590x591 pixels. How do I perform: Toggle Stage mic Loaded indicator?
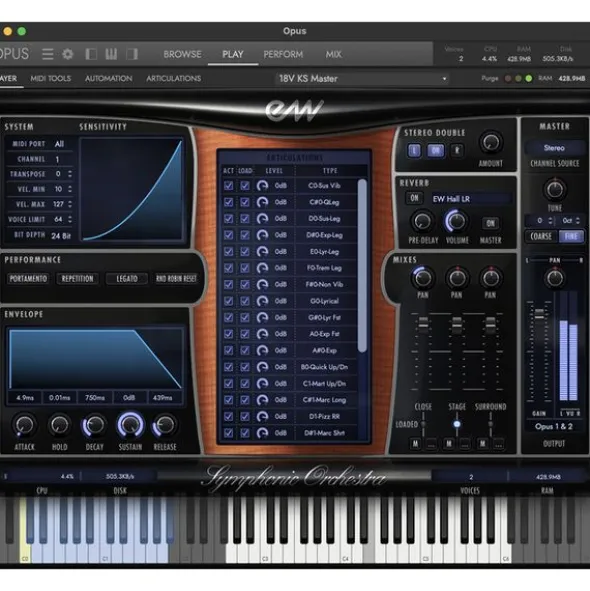457,424
